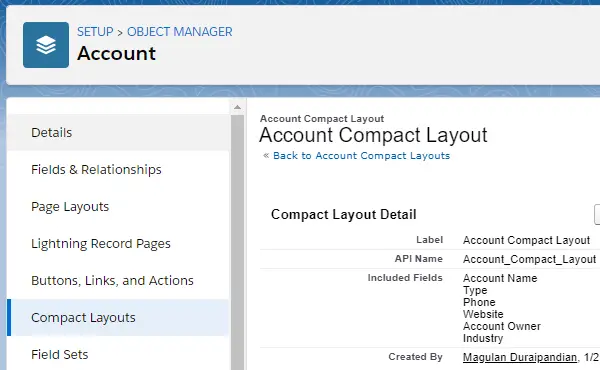Click the Type included field
The height and width of the screenshot is (370, 600).
pyautogui.click(x=475, y=290)
